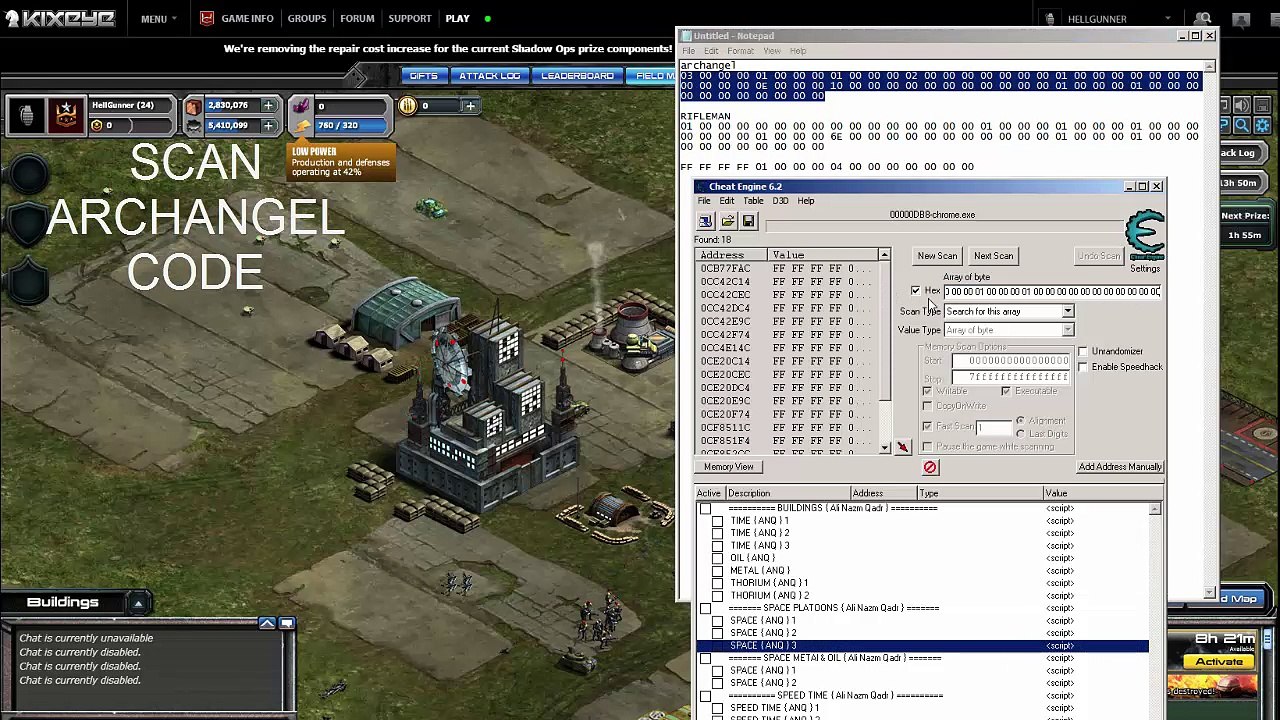Click the green online status dot
1280x720 pixels.
tap(487, 19)
